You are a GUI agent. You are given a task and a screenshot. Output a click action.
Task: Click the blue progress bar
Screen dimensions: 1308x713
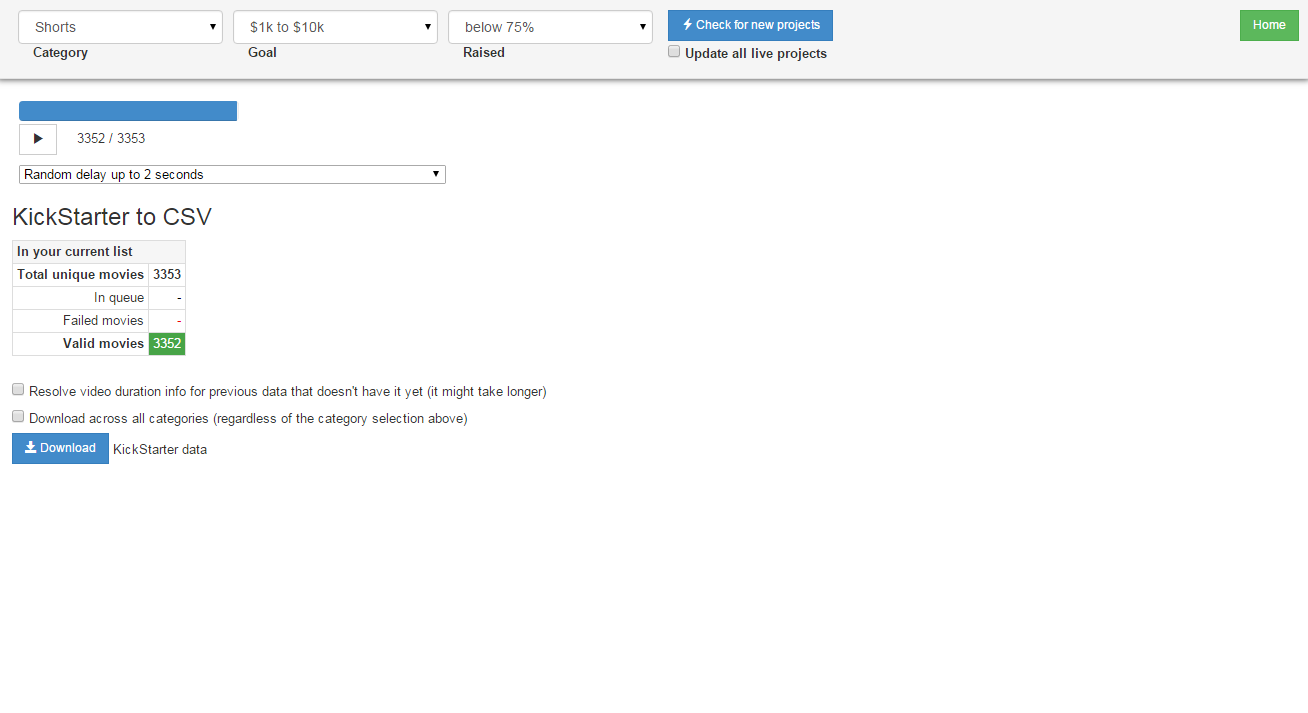[128, 111]
